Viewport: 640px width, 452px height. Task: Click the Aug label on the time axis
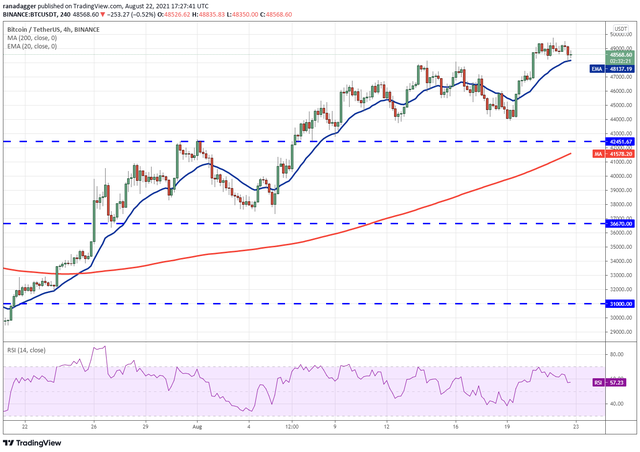click(x=197, y=427)
